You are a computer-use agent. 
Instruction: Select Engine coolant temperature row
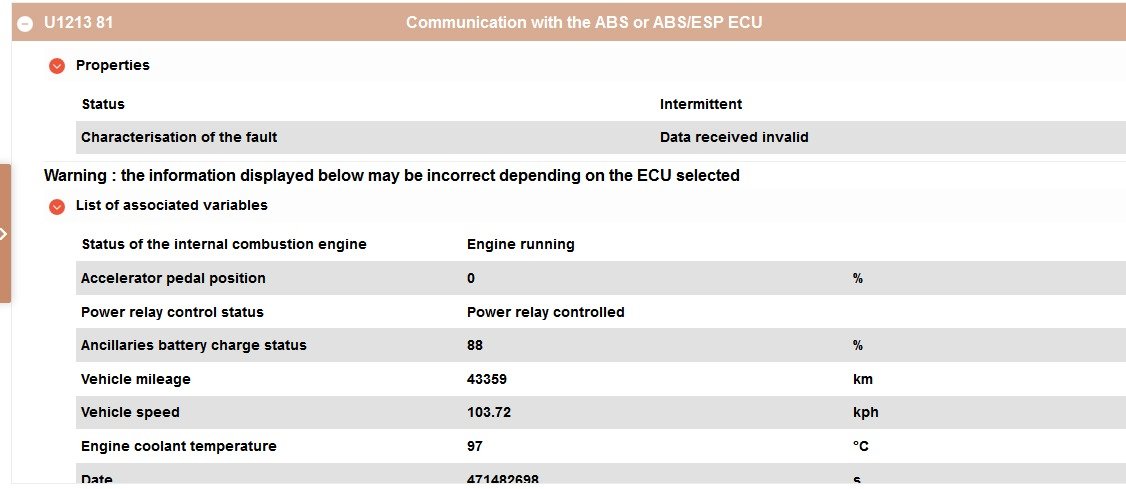pyautogui.click(x=601, y=446)
